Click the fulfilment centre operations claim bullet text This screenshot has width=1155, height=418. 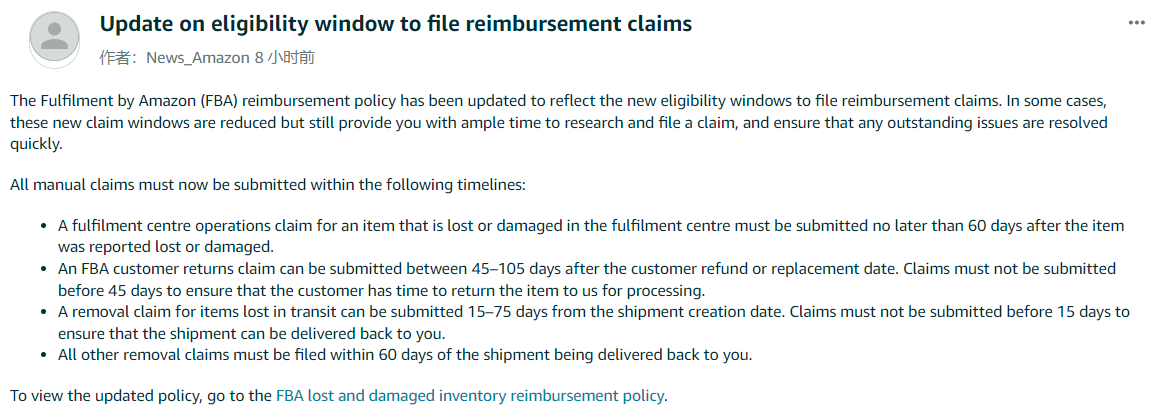[x=586, y=226]
